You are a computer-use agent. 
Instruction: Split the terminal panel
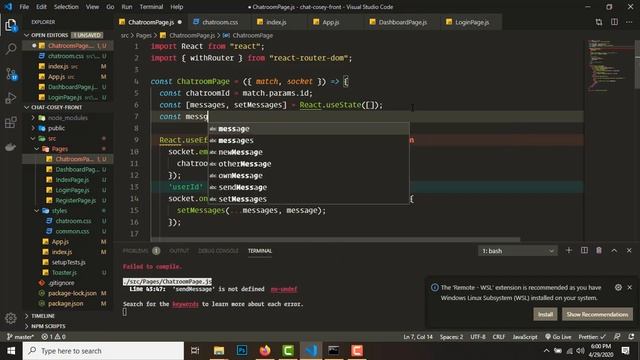coord(584,250)
